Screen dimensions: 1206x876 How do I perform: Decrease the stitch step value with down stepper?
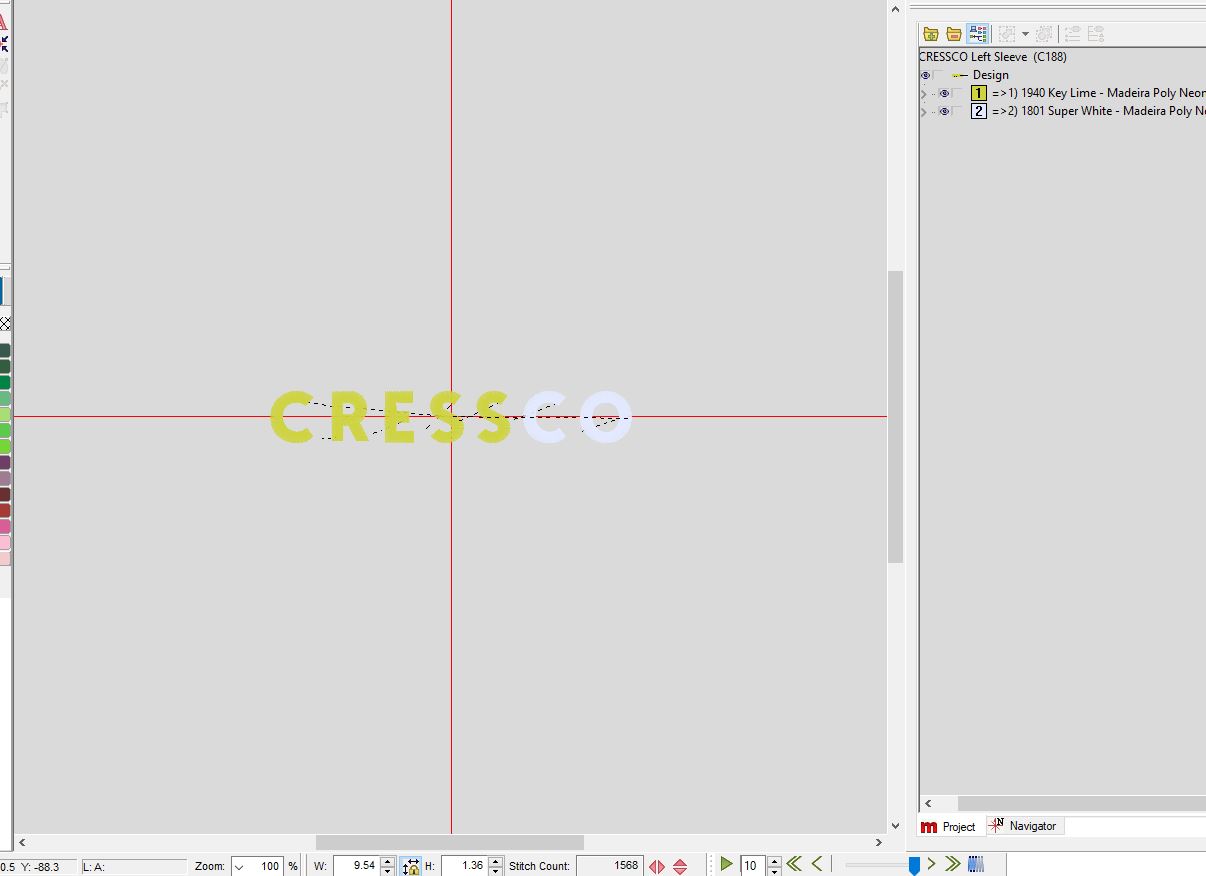coord(774,871)
